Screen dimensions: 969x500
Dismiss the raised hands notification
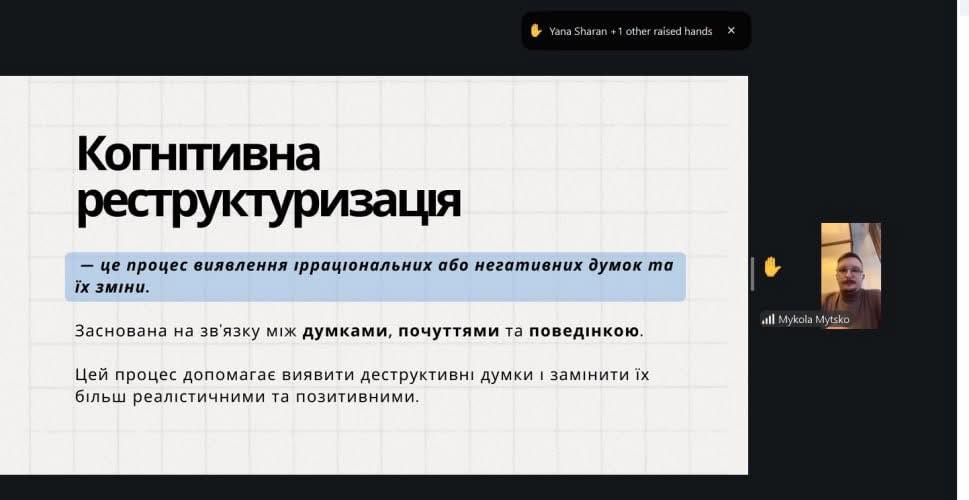tap(731, 31)
